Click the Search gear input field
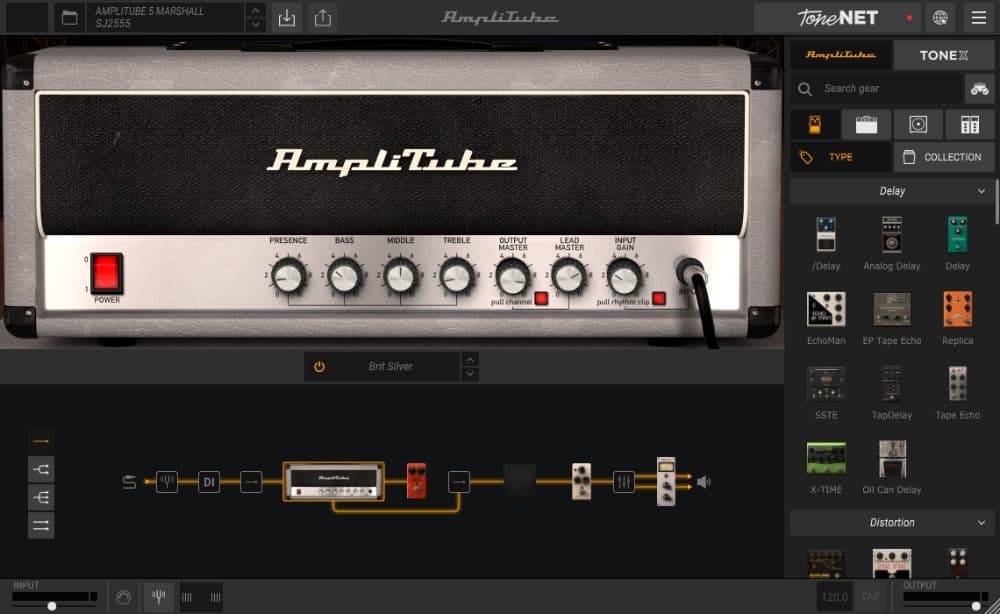1000x614 pixels. click(877, 89)
